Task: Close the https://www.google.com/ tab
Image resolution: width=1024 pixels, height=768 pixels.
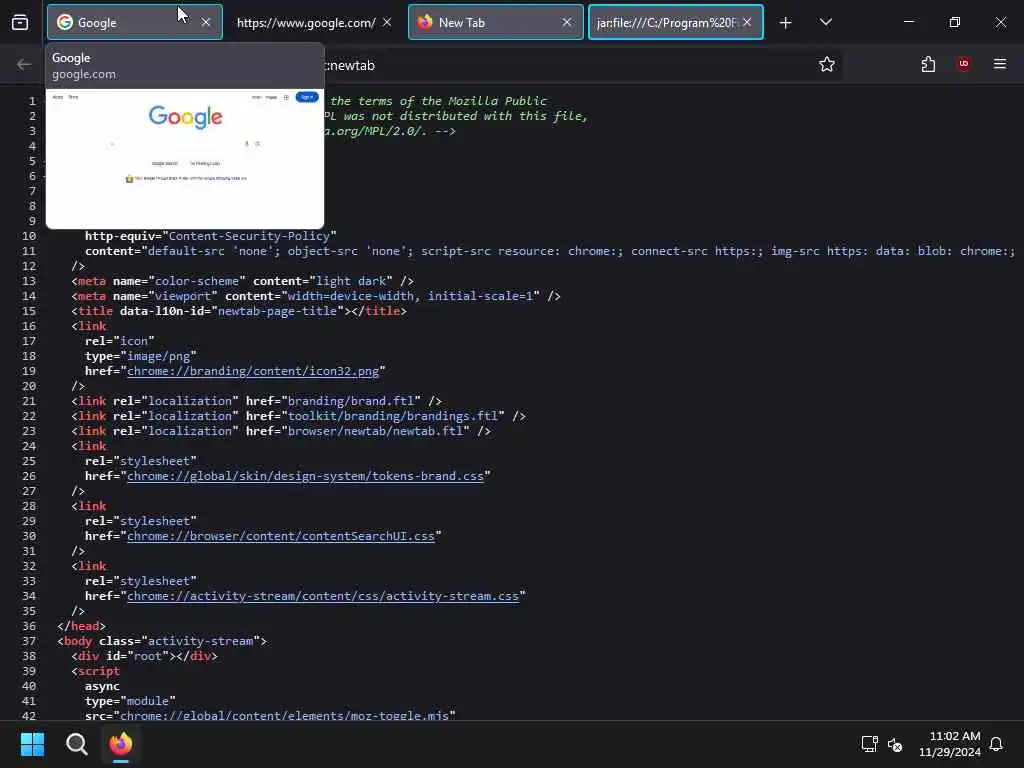Action: coord(387,22)
